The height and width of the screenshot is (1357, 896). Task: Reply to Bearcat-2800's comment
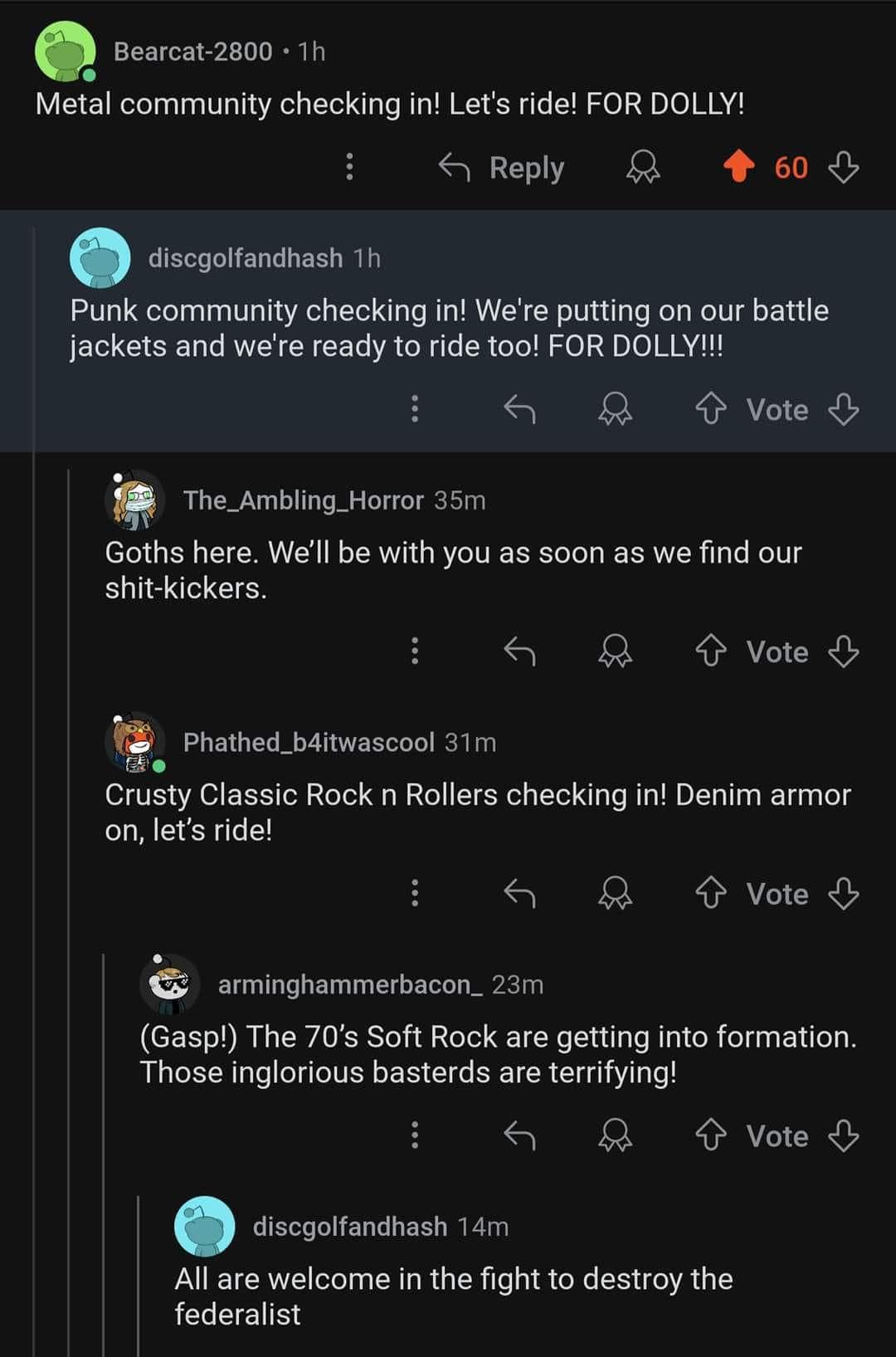tap(502, 168)
